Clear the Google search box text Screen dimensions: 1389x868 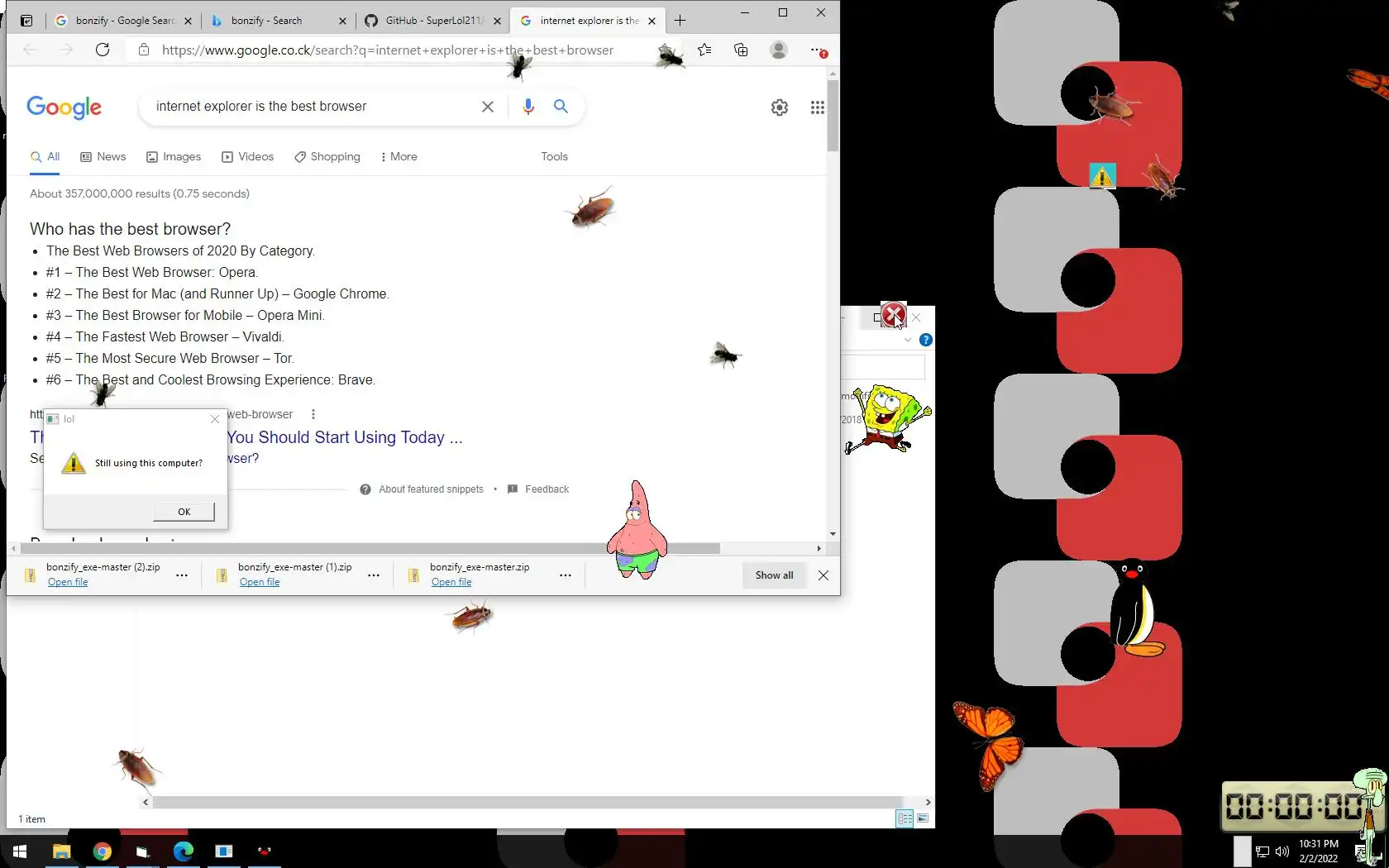coord(488,107)
